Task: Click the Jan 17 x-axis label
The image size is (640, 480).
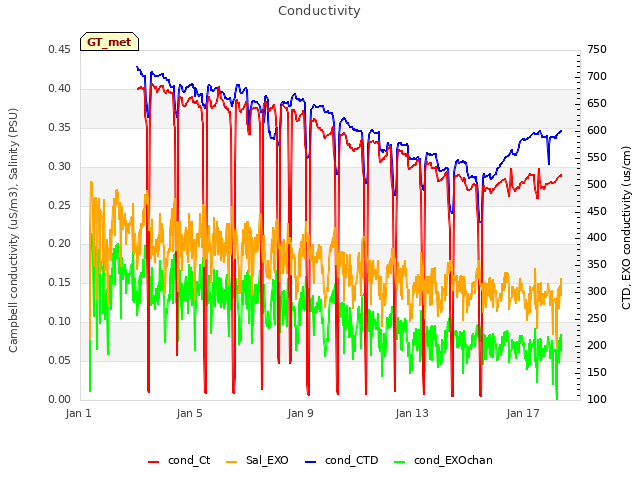Action: point(523,413)
